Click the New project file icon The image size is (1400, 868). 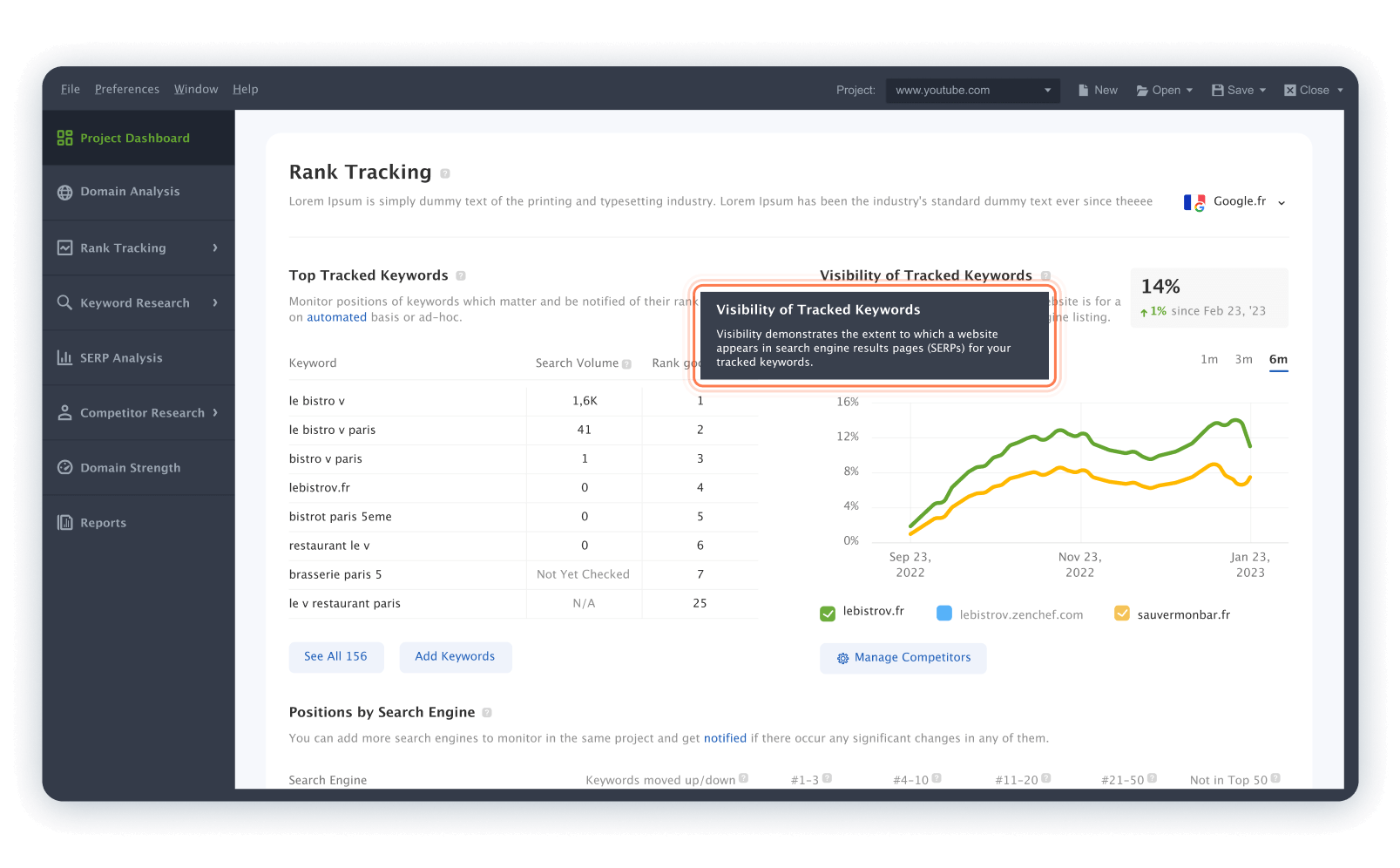pyautogui.click(x=1083, y=90)
